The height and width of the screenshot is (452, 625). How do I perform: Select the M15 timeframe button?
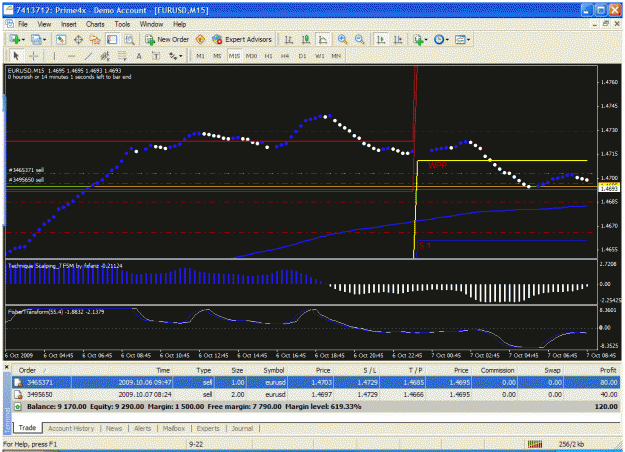click(234, 56)
